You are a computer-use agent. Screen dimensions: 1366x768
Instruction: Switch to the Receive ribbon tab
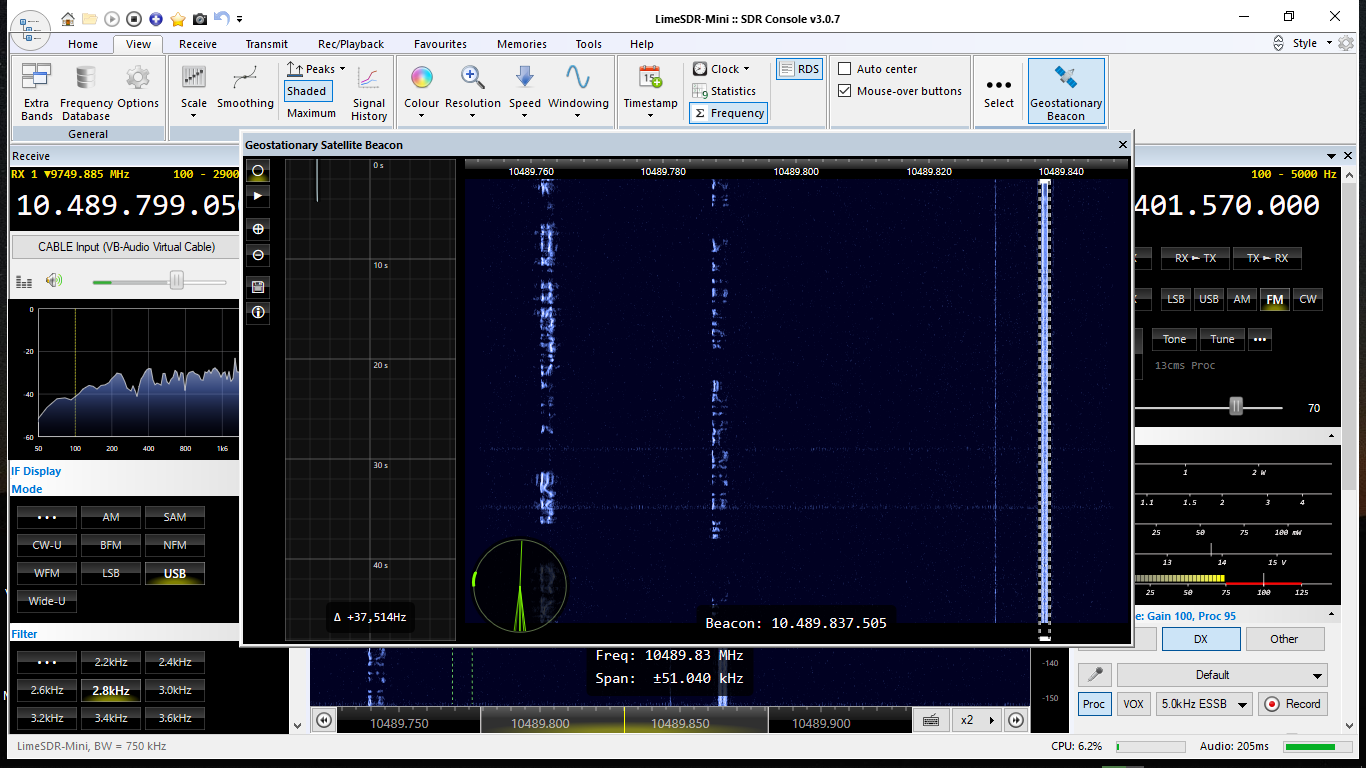click(x=198, y=44)
